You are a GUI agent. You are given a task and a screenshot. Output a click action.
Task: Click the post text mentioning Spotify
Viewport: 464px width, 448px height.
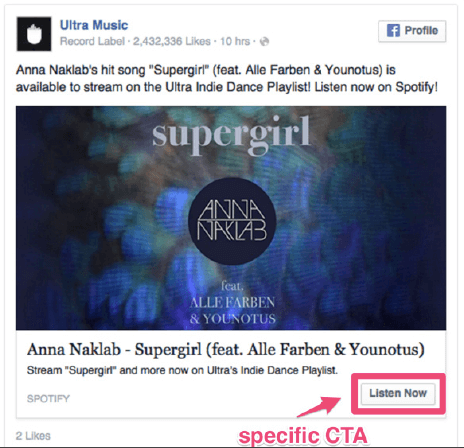click(x=227, y=79)
